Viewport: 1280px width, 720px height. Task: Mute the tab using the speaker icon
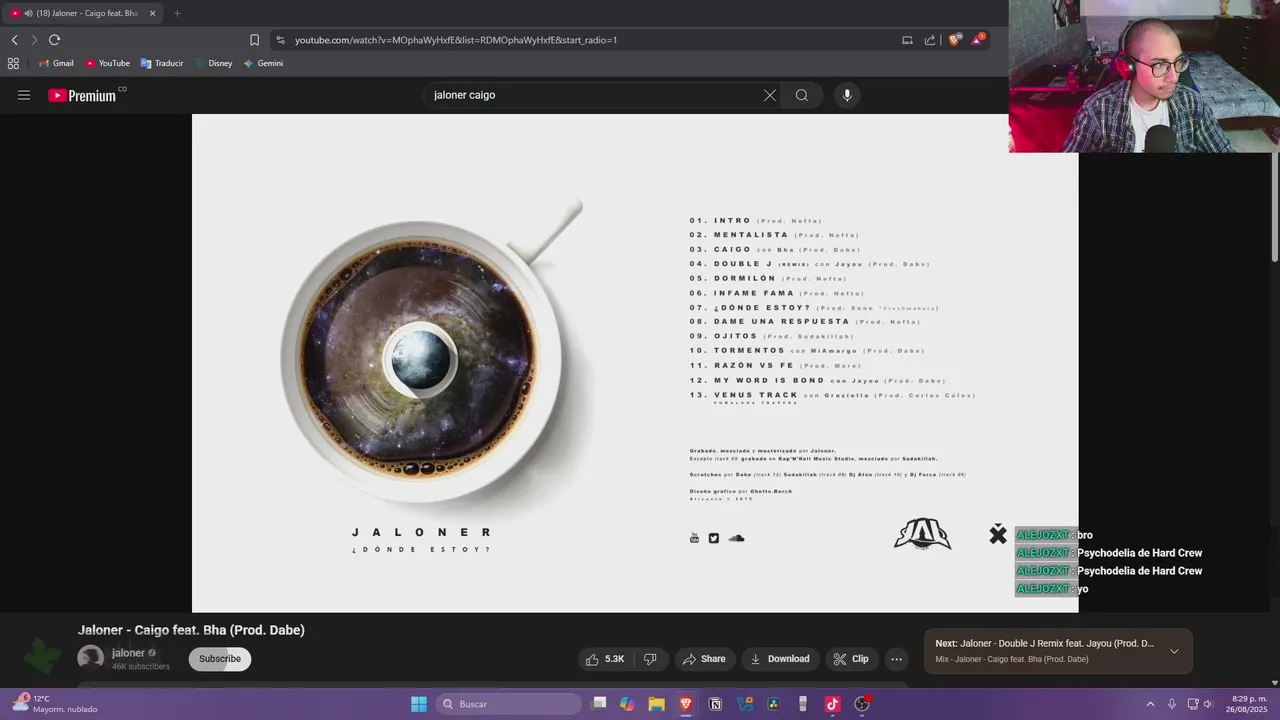28,13
